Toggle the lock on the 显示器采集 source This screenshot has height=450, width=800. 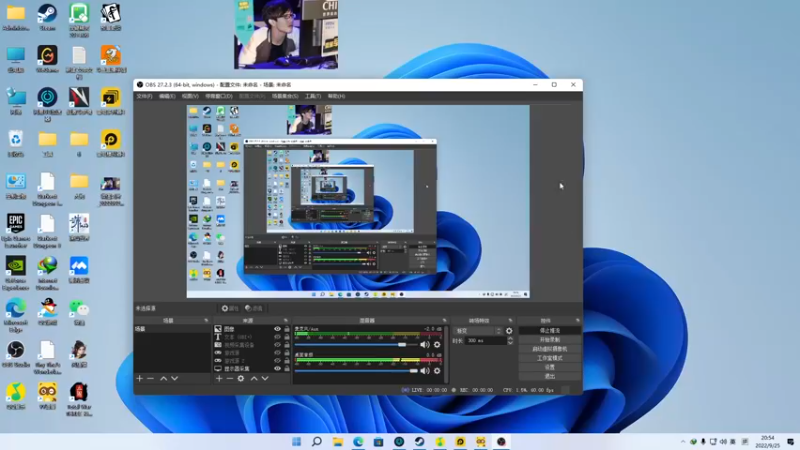pos(287,368)
